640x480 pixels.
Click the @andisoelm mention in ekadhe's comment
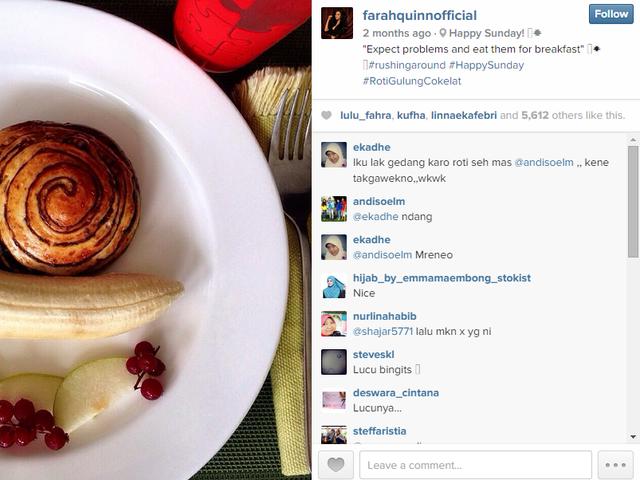(x=544, y=162)
